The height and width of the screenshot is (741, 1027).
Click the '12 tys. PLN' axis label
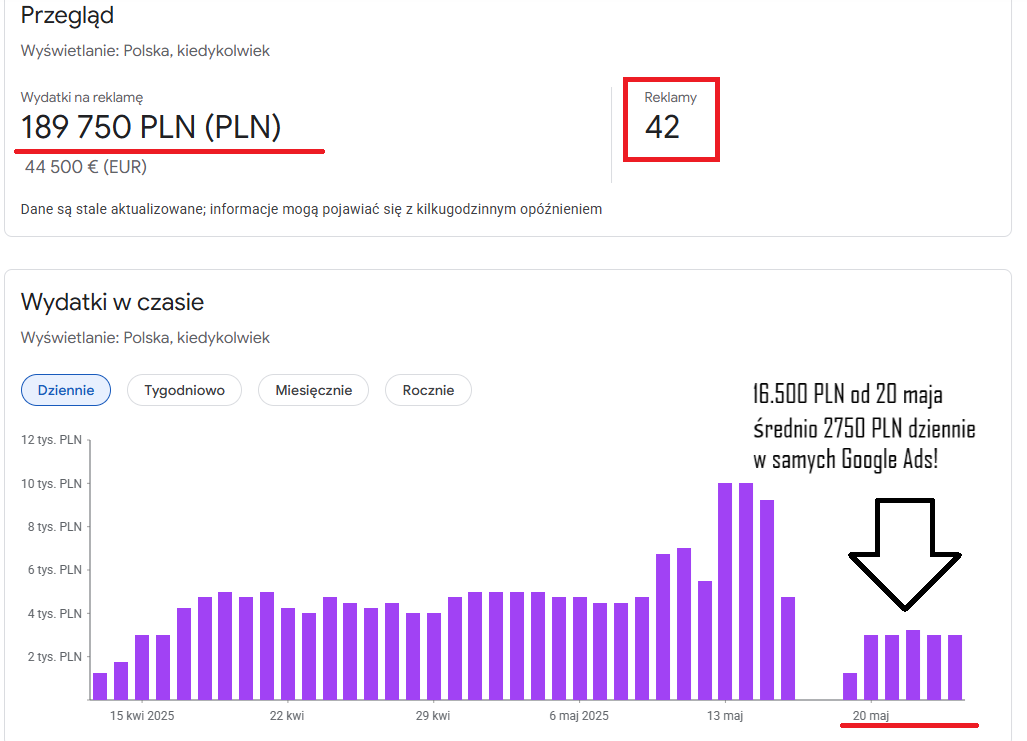coord(52,440)
